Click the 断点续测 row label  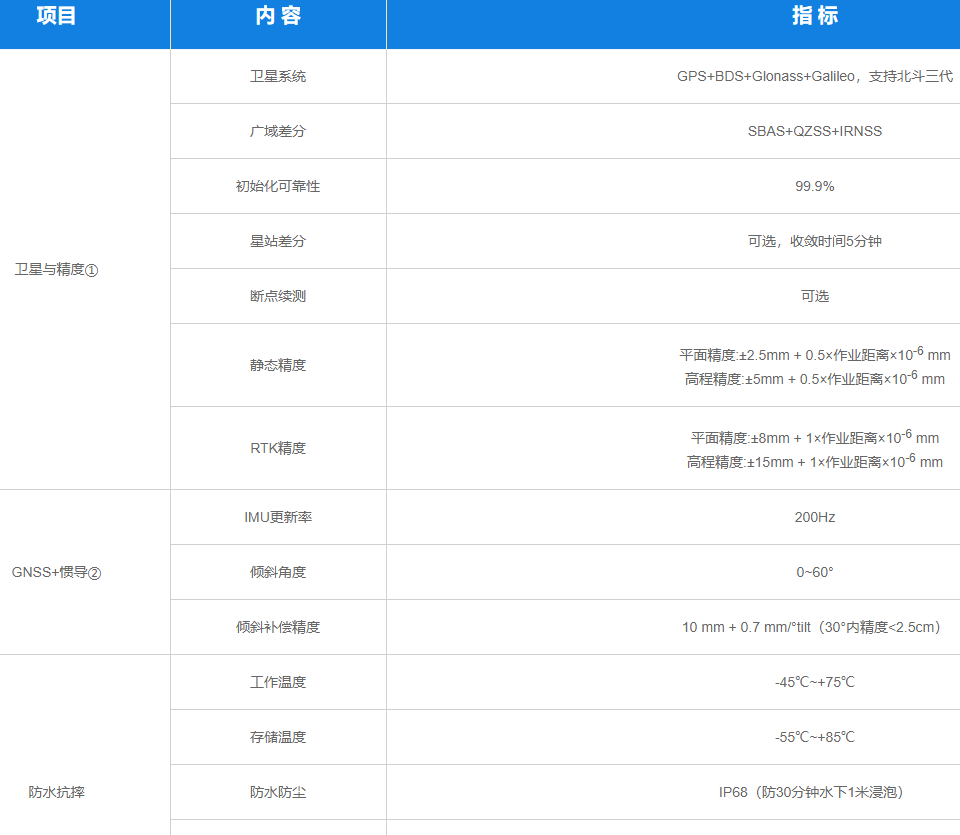click(278, 296)
